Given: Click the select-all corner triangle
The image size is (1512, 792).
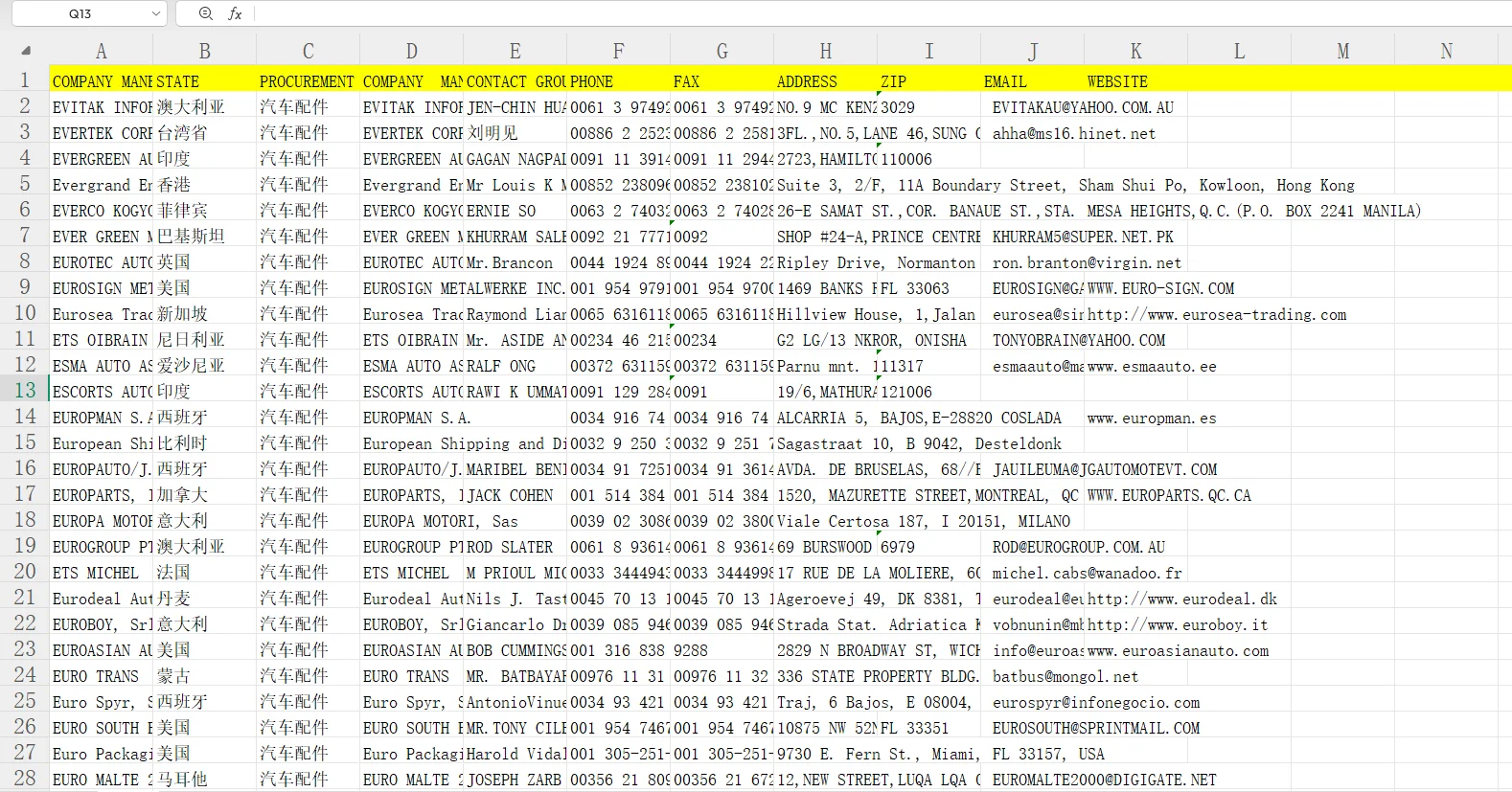Looking at the screenshot, I should click(x=26, y=51).
